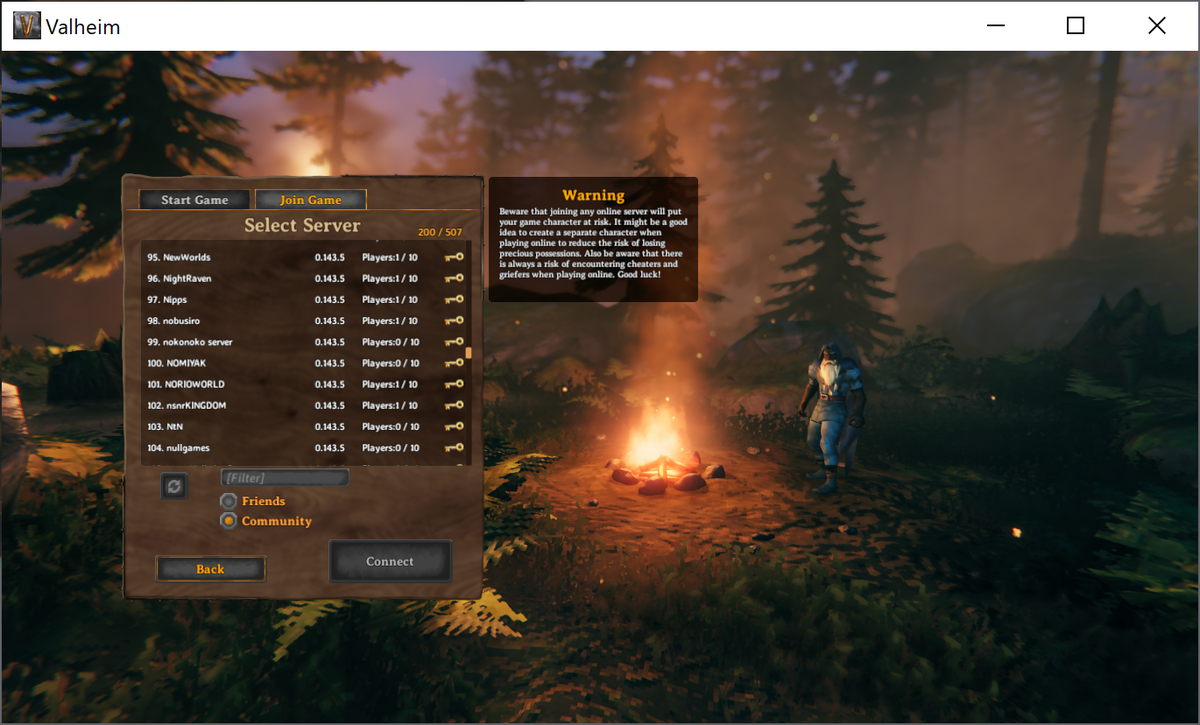Click the server list scrollbar handle
This screenshot has width=1200, height=725.
tap(469, 352)
